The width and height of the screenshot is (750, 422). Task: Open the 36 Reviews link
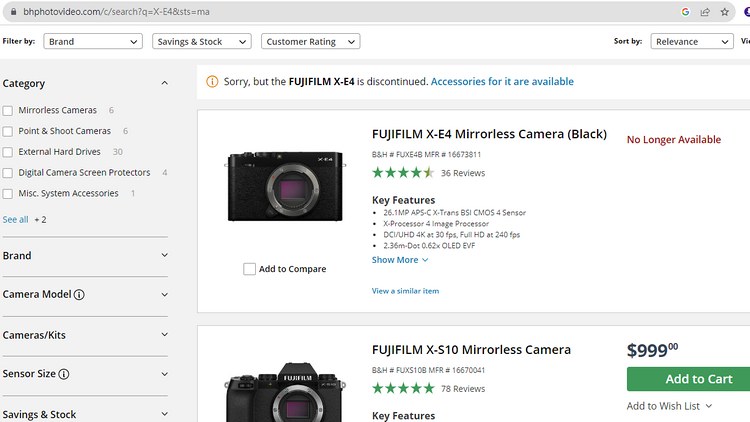463,173
